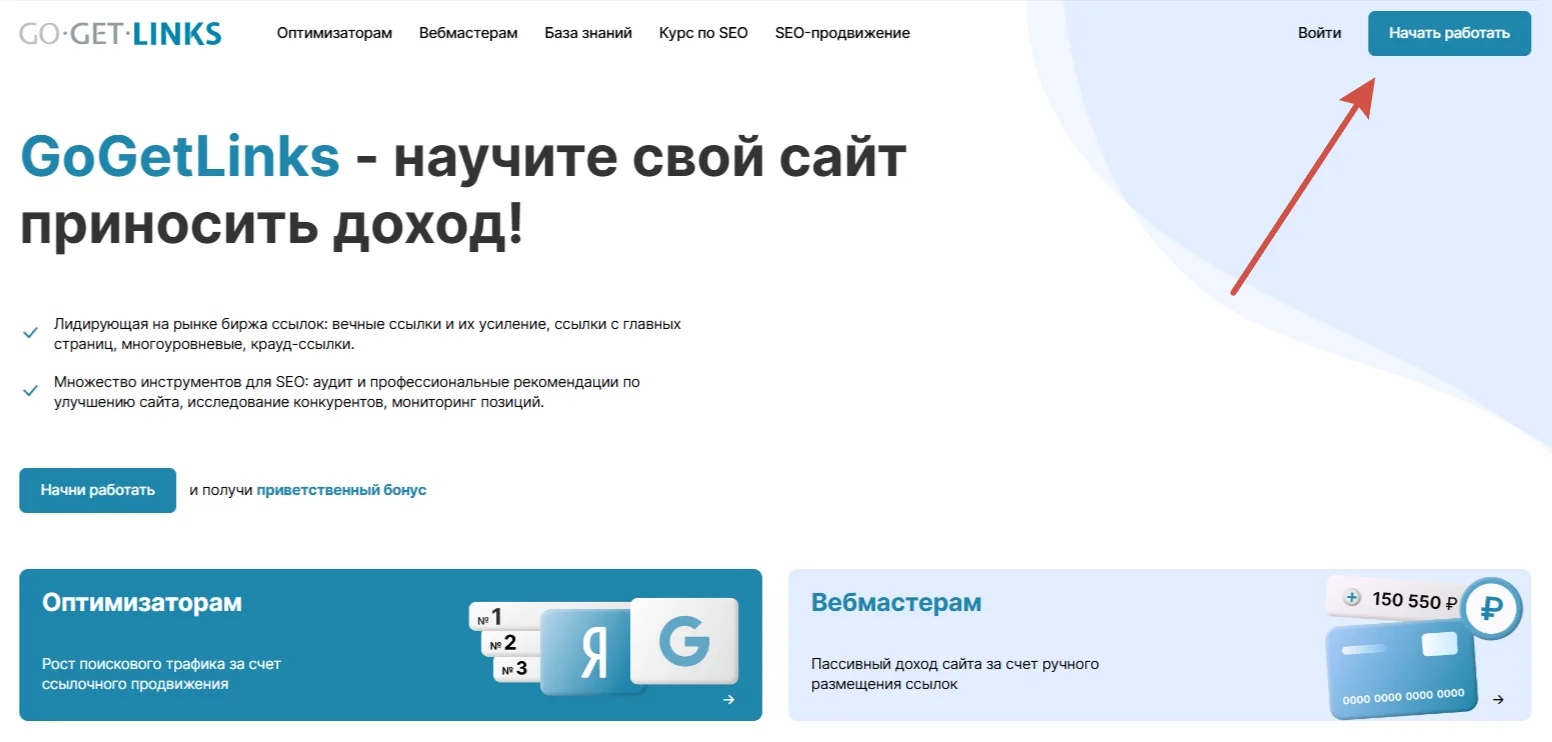Click text 'Пассивный доход сайта за счет ручного'

[955, 663]
